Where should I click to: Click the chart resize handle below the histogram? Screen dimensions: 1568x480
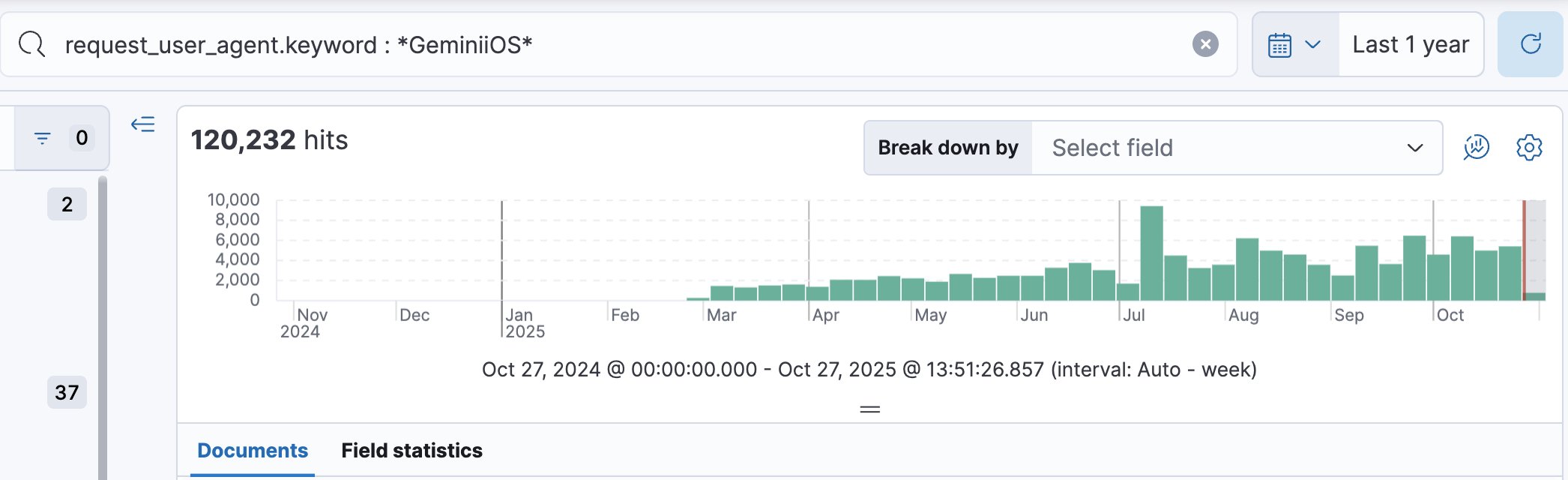pos(869,409)
